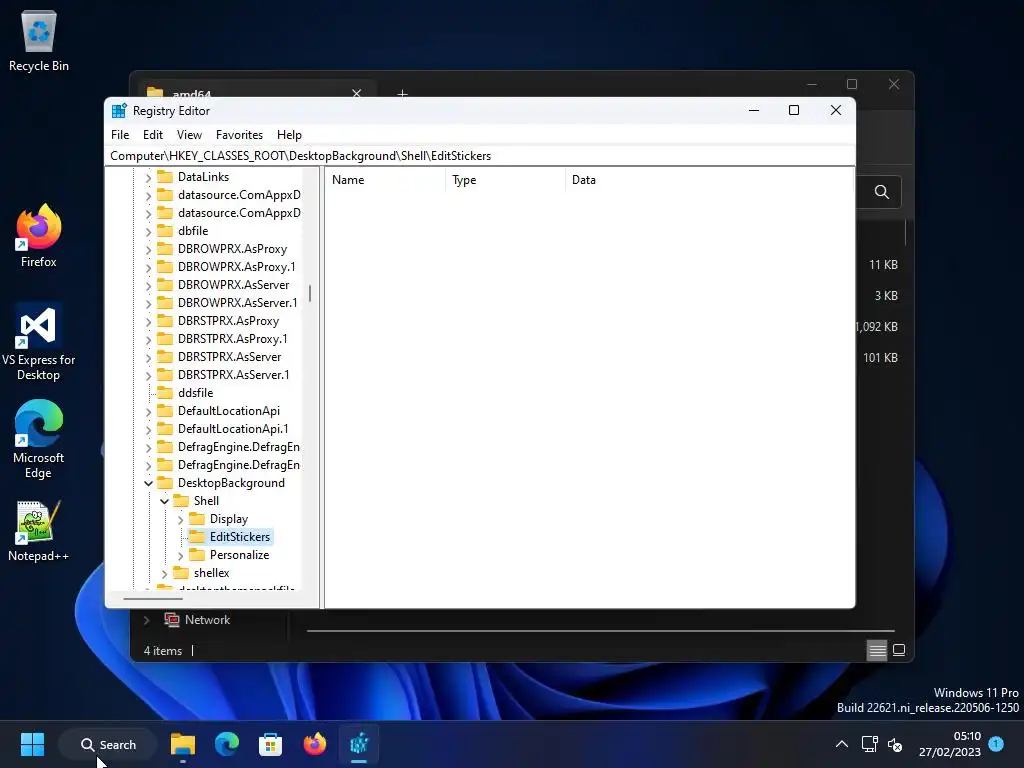Click search icon in File Explorer window
The image size is (1024, 768).
pos(882,192)
